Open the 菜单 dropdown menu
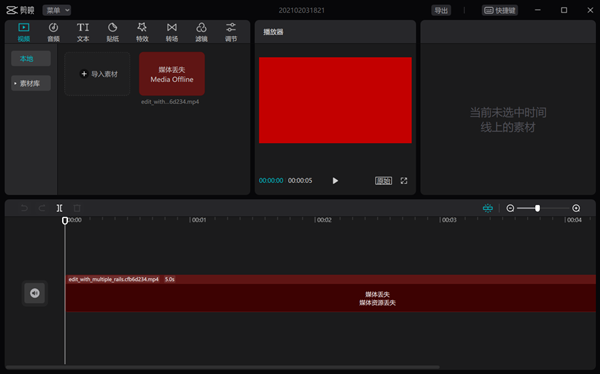The height and width of the screenshot is (374, 600). pyautogui.click(x=57, y=10)
